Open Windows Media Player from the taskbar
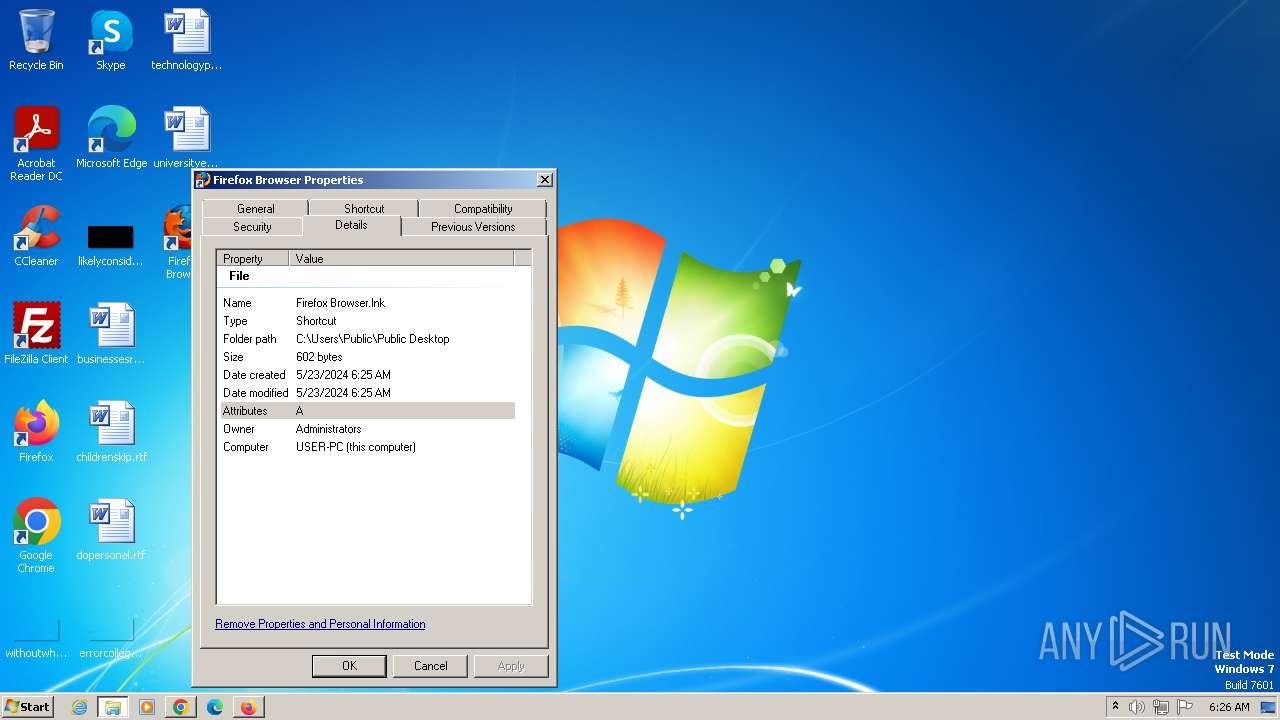This screenshot has width=1280, height=720. pos(147,707)
